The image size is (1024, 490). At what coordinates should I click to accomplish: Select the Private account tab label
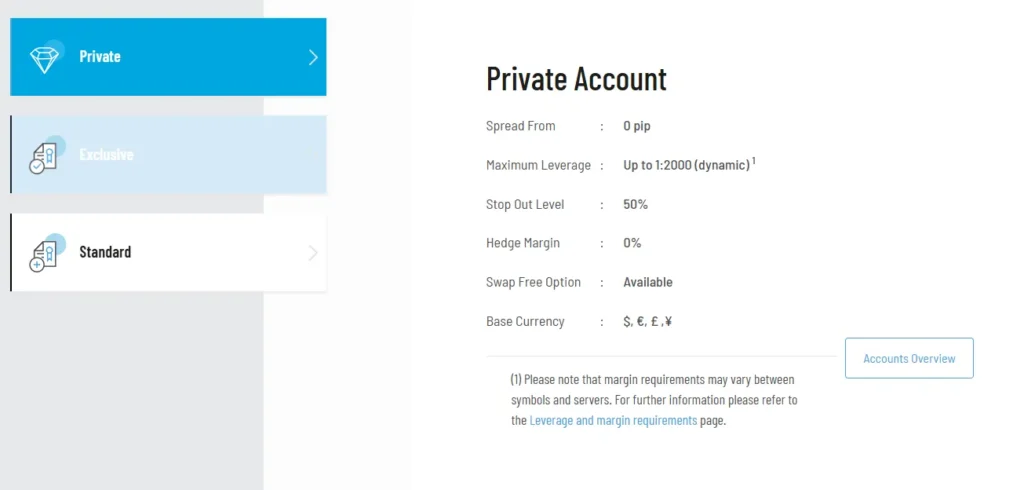pos(100,57)
